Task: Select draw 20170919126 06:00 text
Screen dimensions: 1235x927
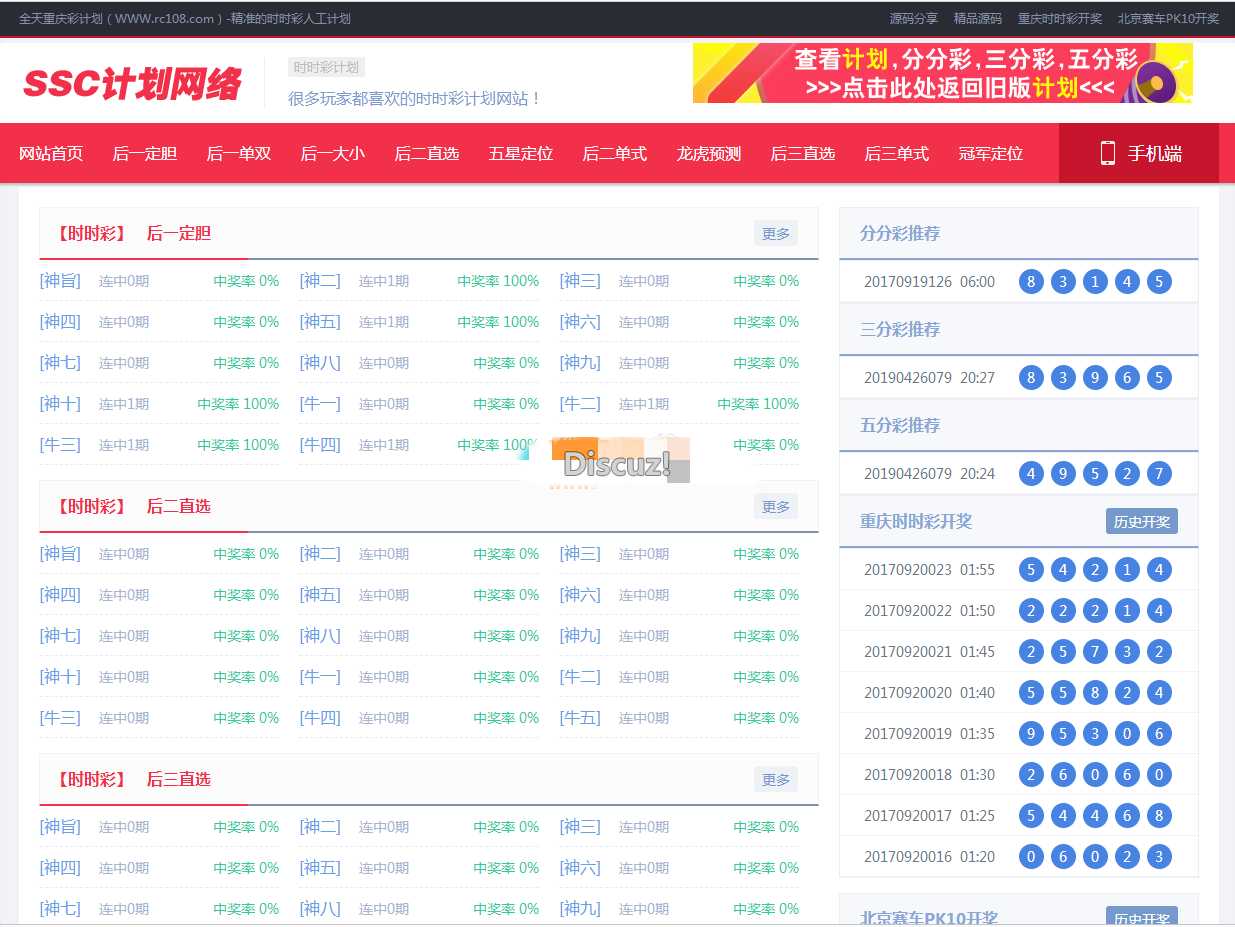Action: [x=929, y=282]
